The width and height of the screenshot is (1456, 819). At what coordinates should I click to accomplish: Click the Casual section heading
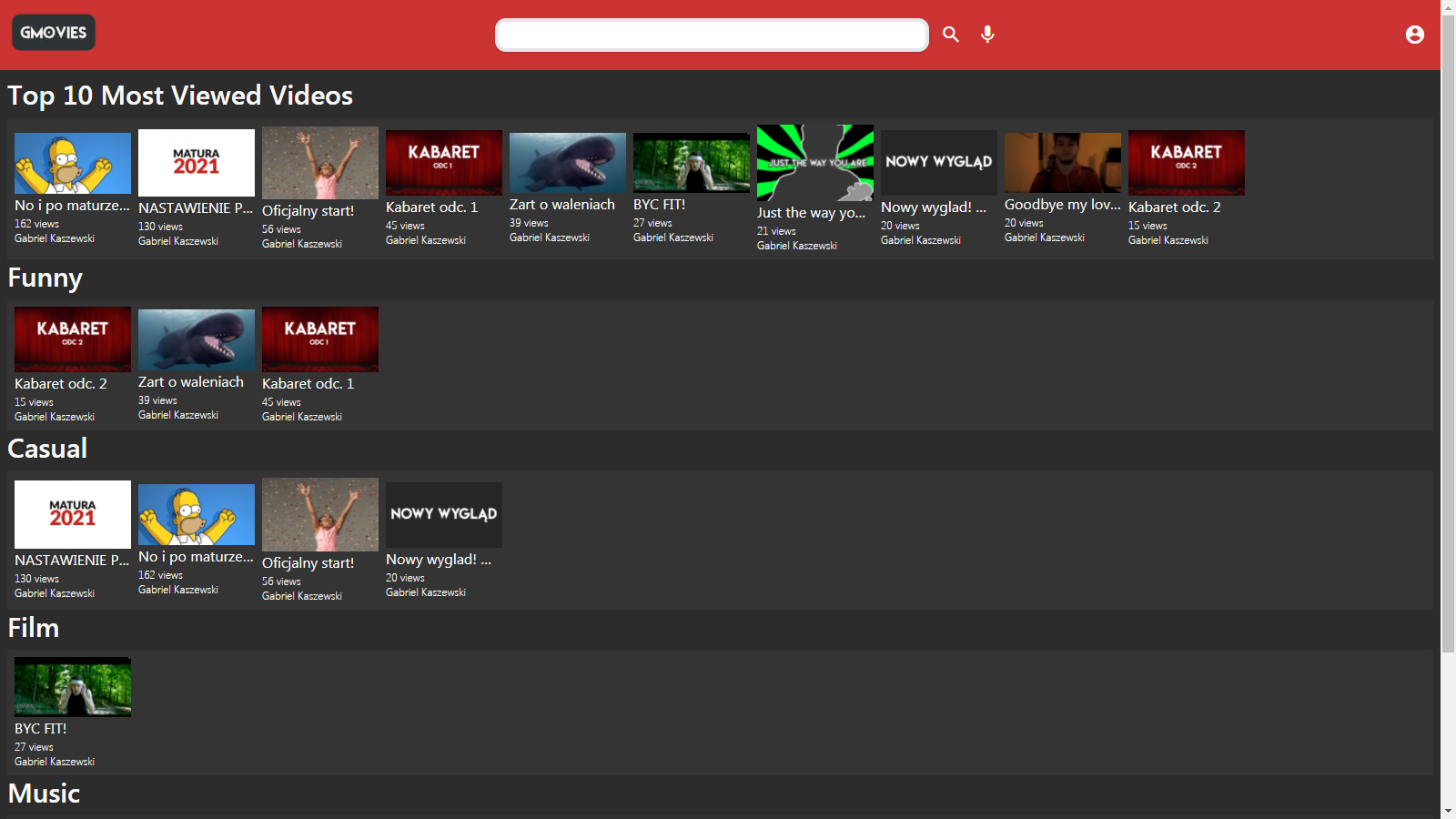[47, 449]
